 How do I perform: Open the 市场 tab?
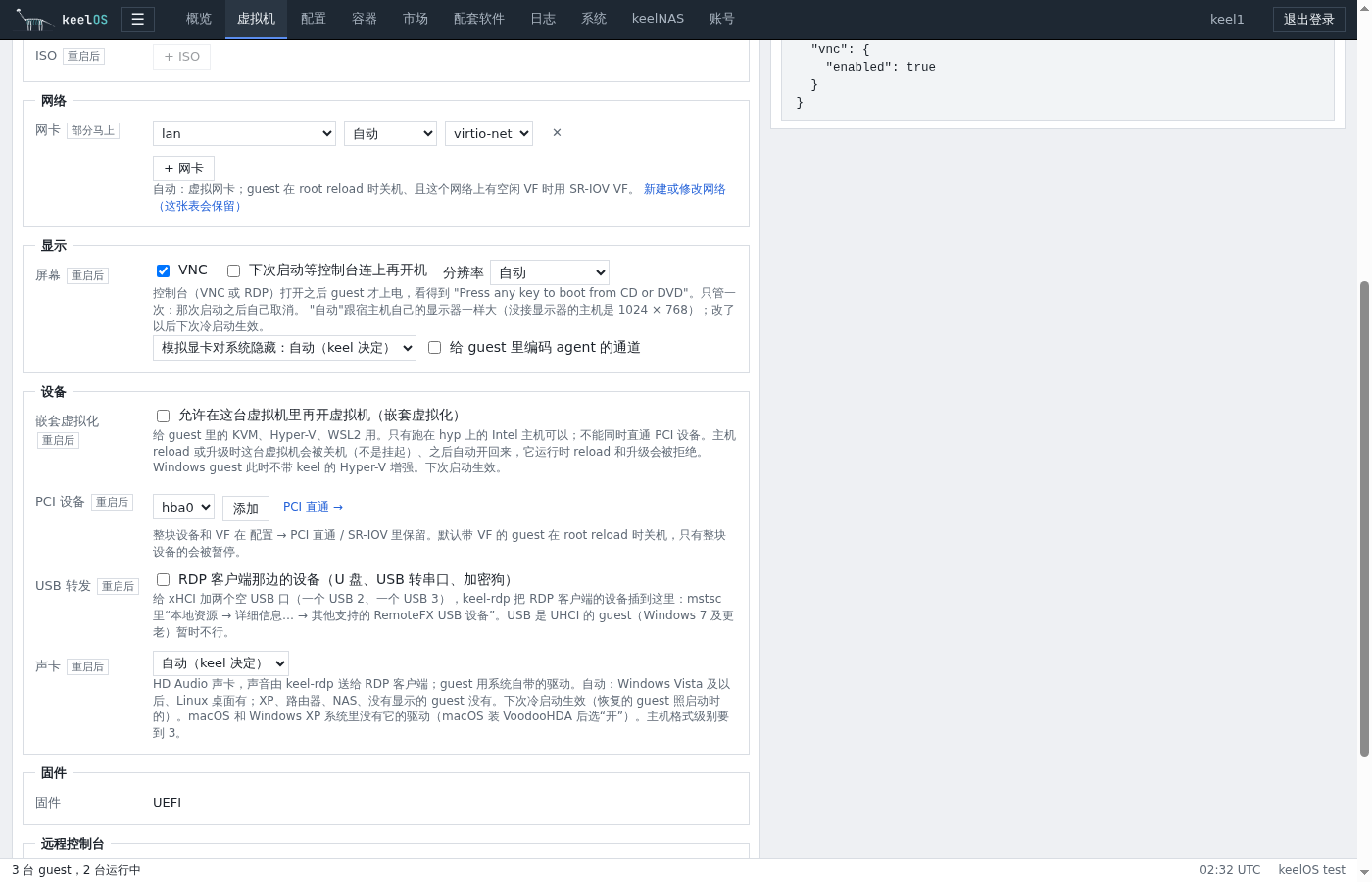click(x=416, y=19)
